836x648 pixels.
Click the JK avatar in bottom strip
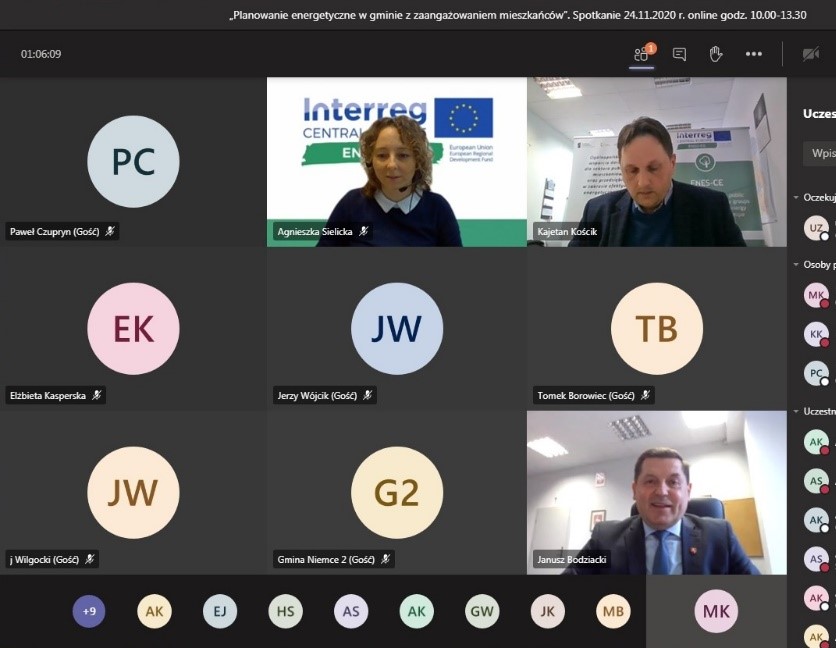[x=548, y=611]
